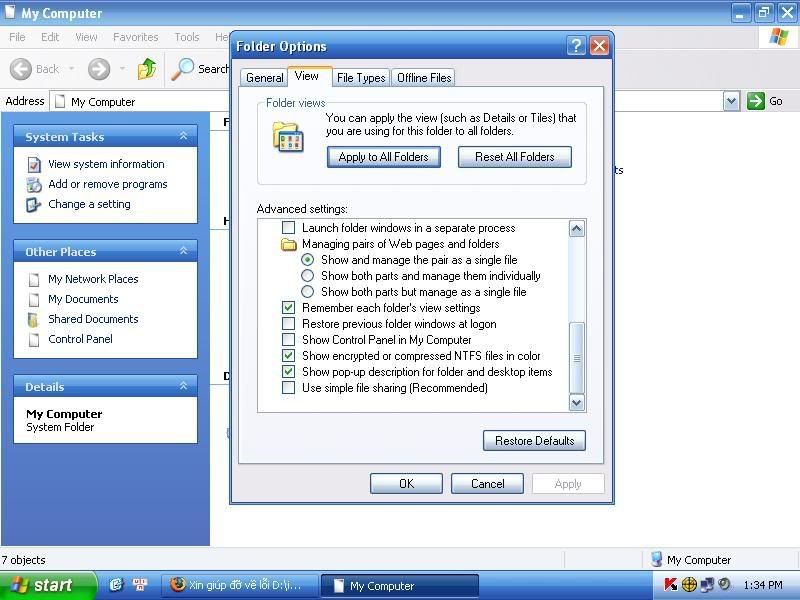Image resolution: width=800 pixels, height=600 pixels.
Task: Click the yellow globe tray icon
Action: [x=689, y=584]
